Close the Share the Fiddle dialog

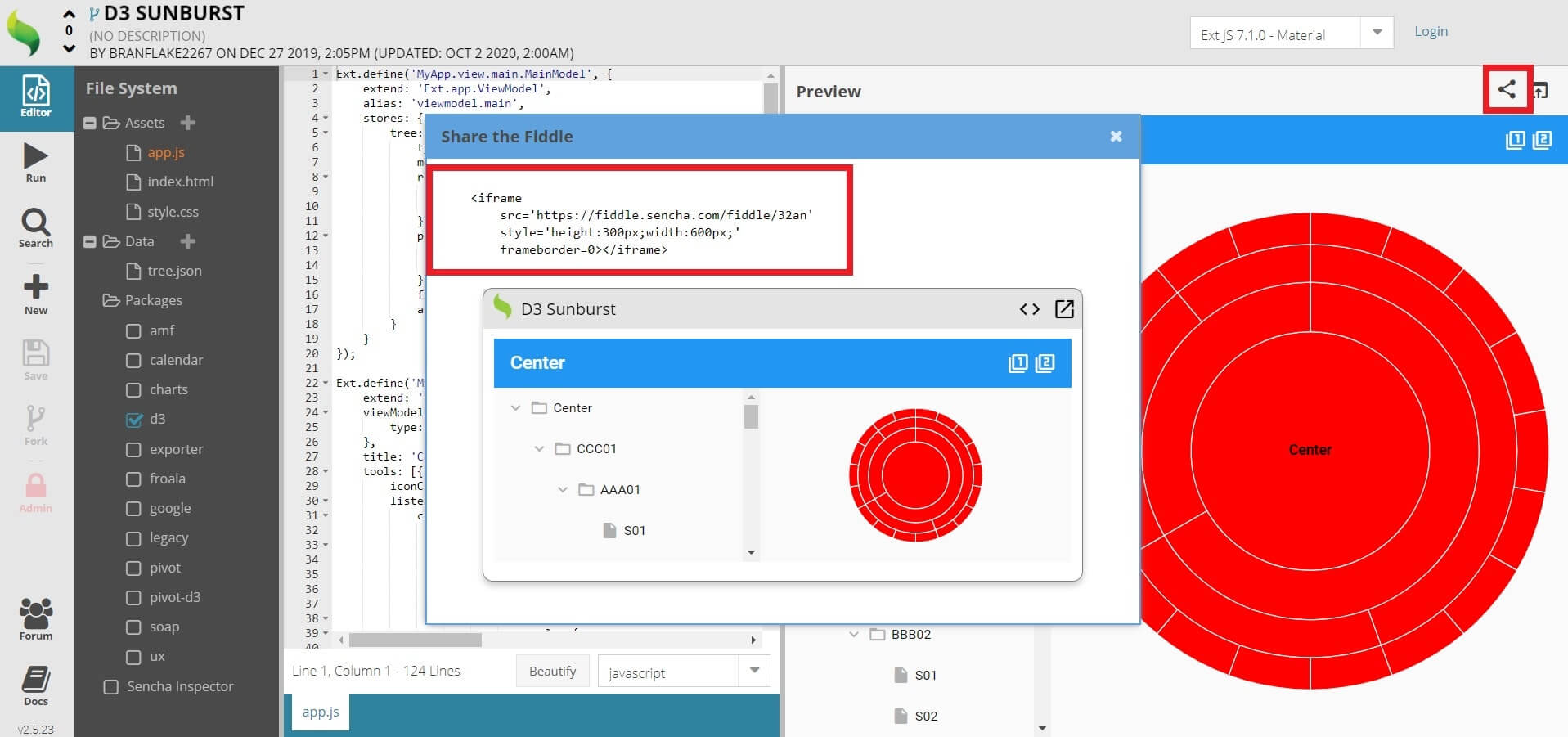pyautogui.click(x=1116, y=137)
